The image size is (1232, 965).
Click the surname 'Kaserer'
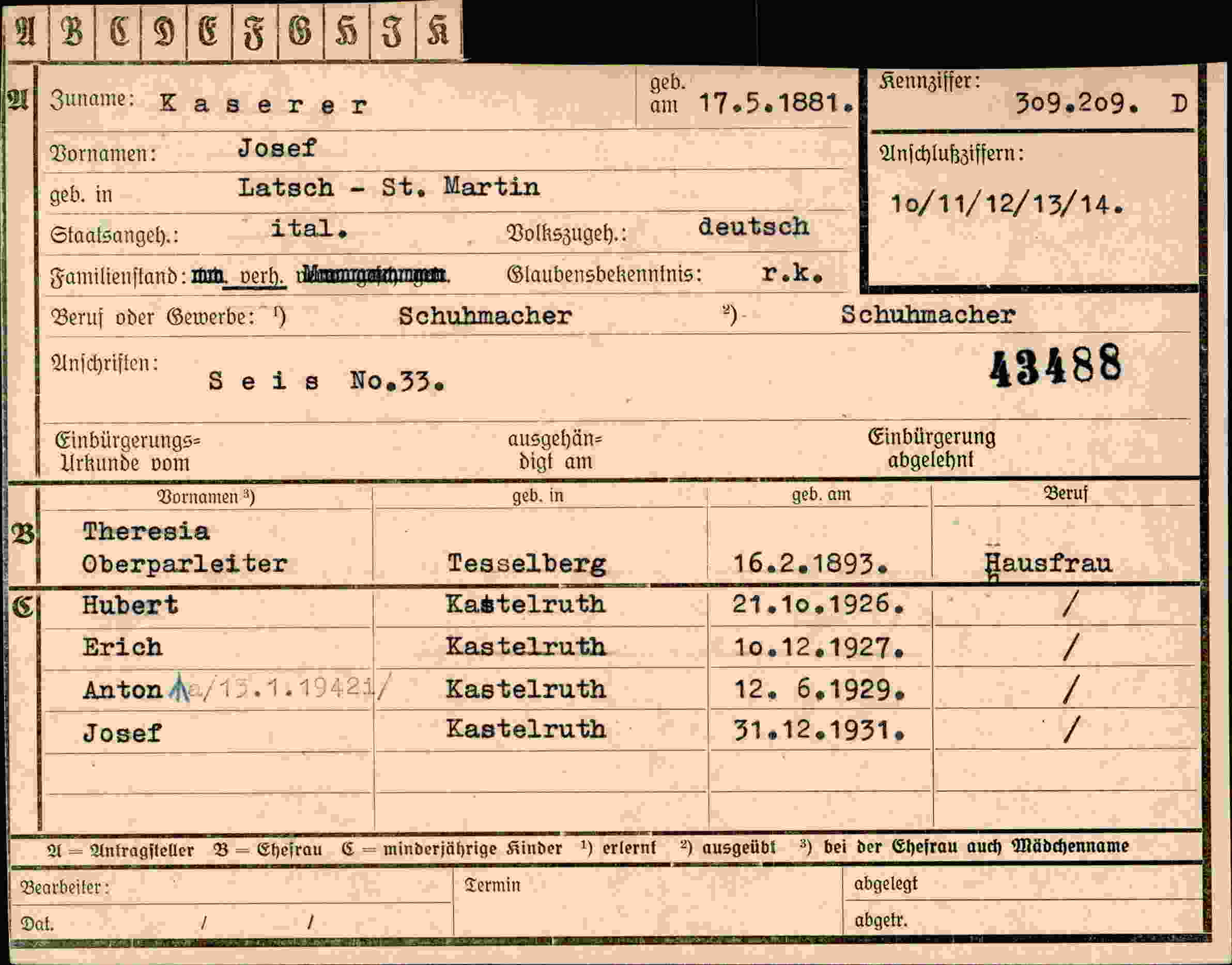(x=264, y=104)
